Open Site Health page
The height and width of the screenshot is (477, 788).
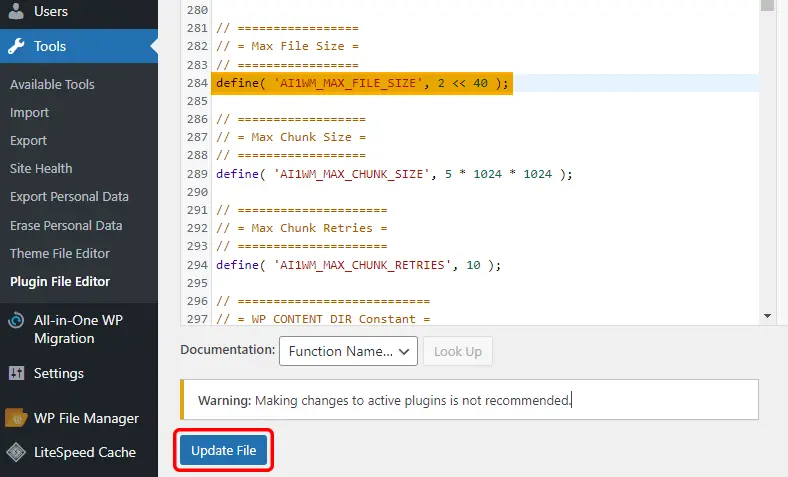pos(41,169)
